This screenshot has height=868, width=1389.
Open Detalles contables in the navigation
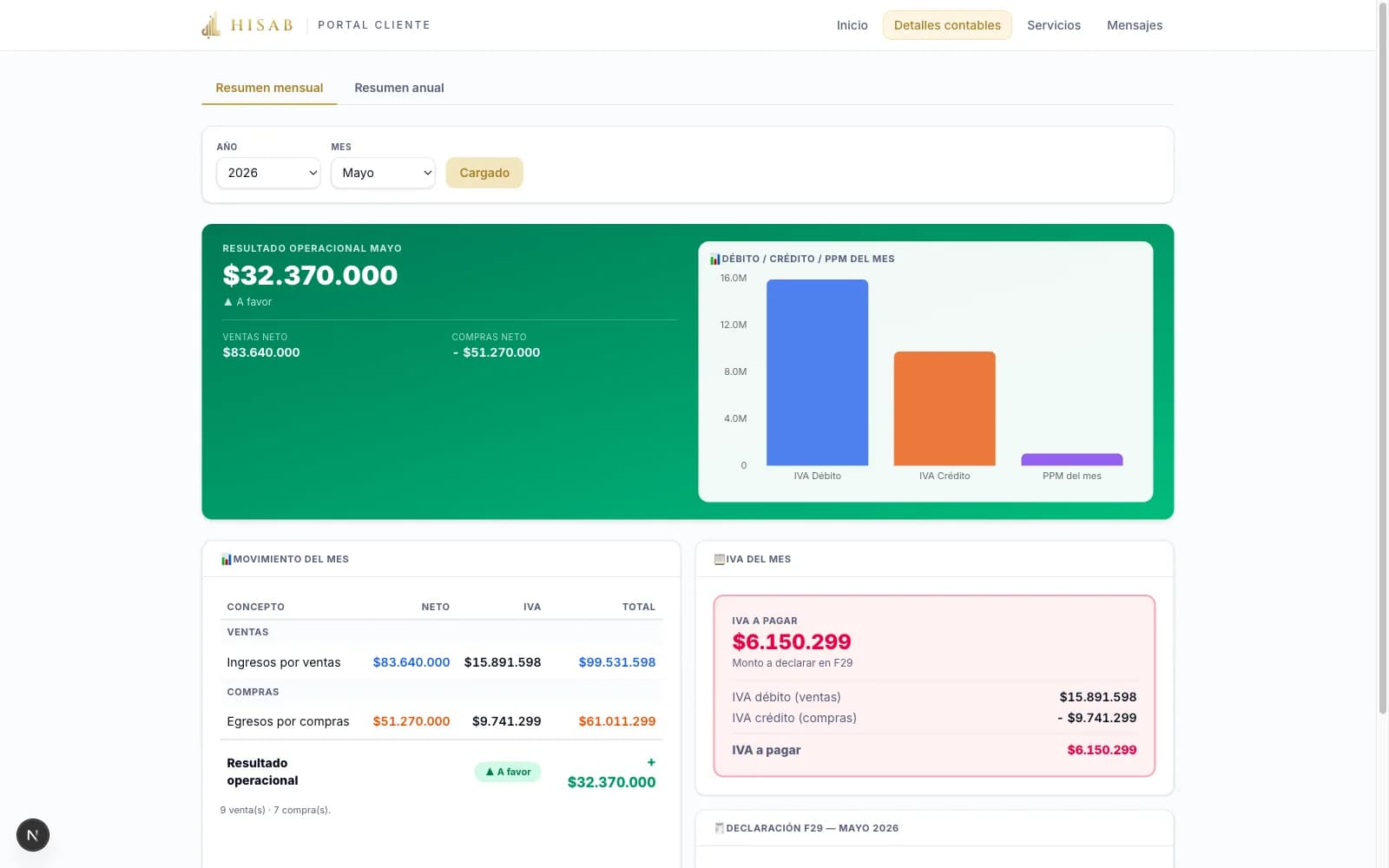947,25
